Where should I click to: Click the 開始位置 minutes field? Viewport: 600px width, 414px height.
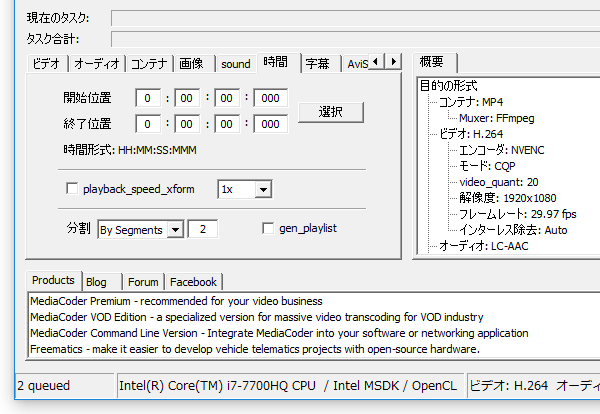coord(187,98)
